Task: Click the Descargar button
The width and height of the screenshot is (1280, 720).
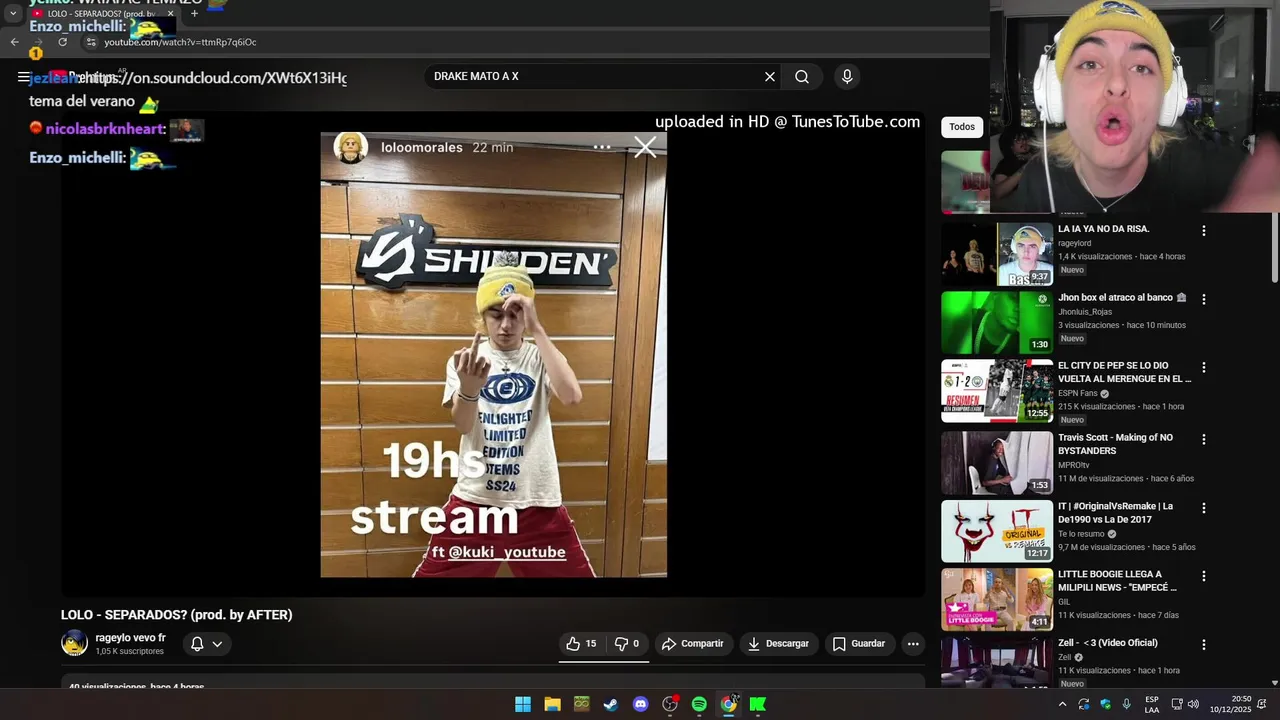Action: tap(778, 644)
